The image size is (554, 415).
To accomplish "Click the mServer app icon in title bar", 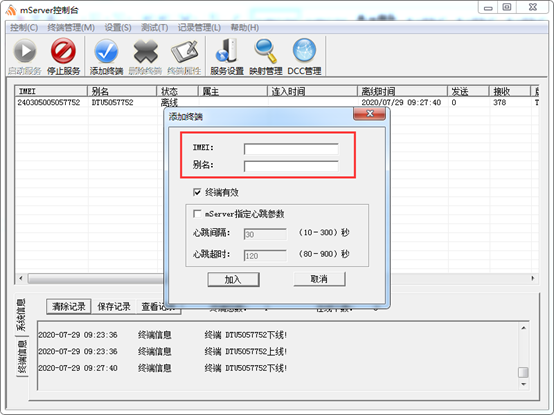I will 11,10.
